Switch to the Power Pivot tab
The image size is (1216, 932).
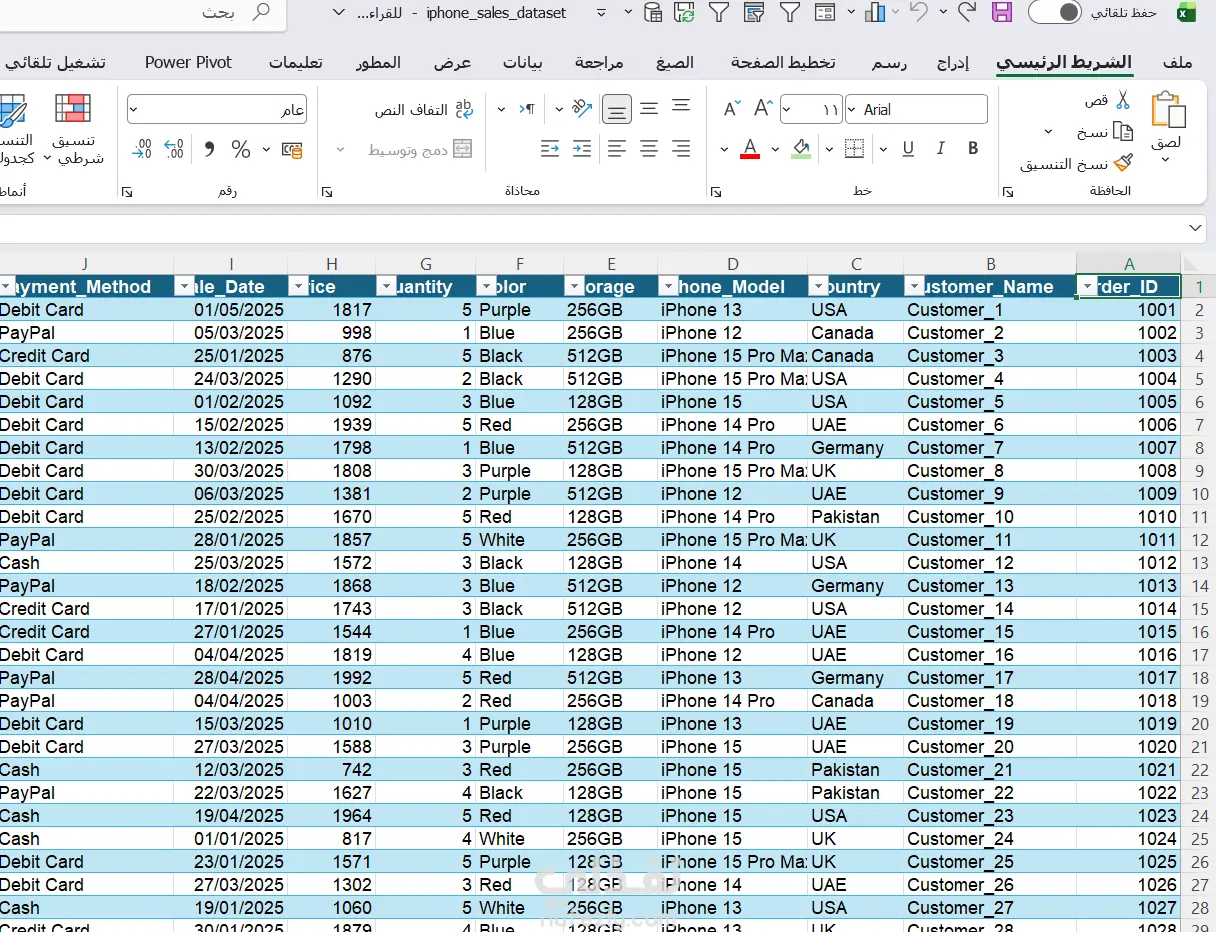point(188,62)
